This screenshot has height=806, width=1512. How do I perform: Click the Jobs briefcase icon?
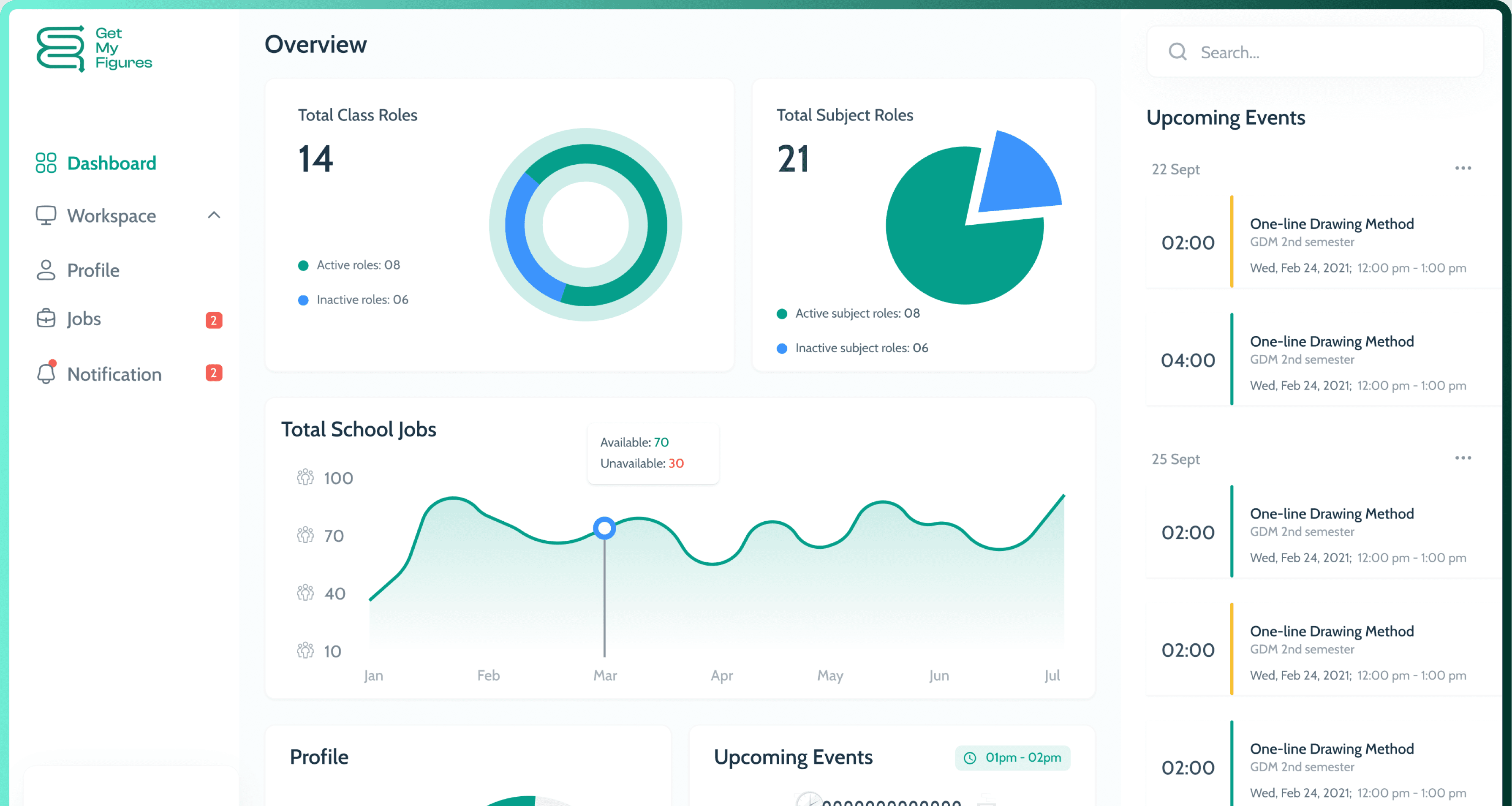point(46,318)
